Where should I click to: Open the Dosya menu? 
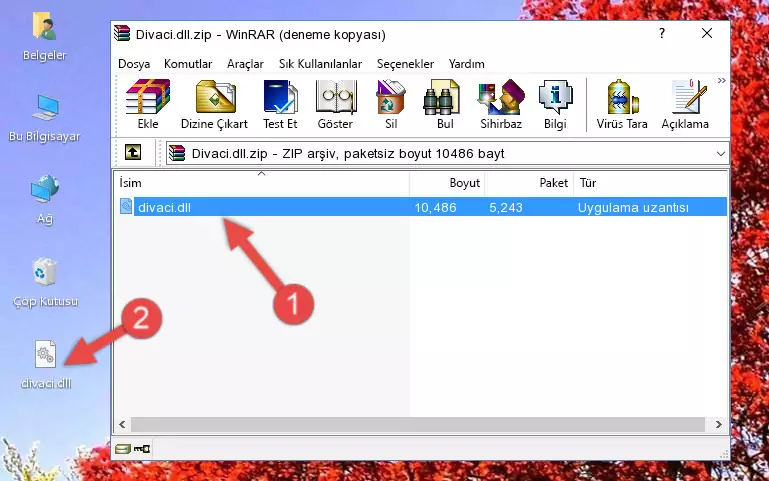(x=134, y=64)
